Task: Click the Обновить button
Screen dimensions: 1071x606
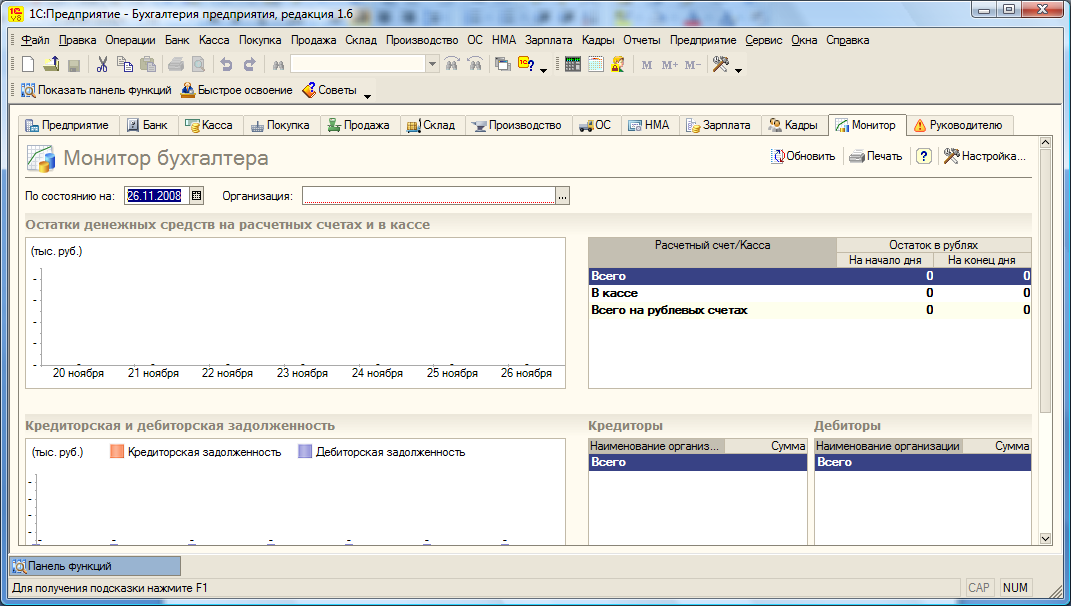Action: pos(803,156)
